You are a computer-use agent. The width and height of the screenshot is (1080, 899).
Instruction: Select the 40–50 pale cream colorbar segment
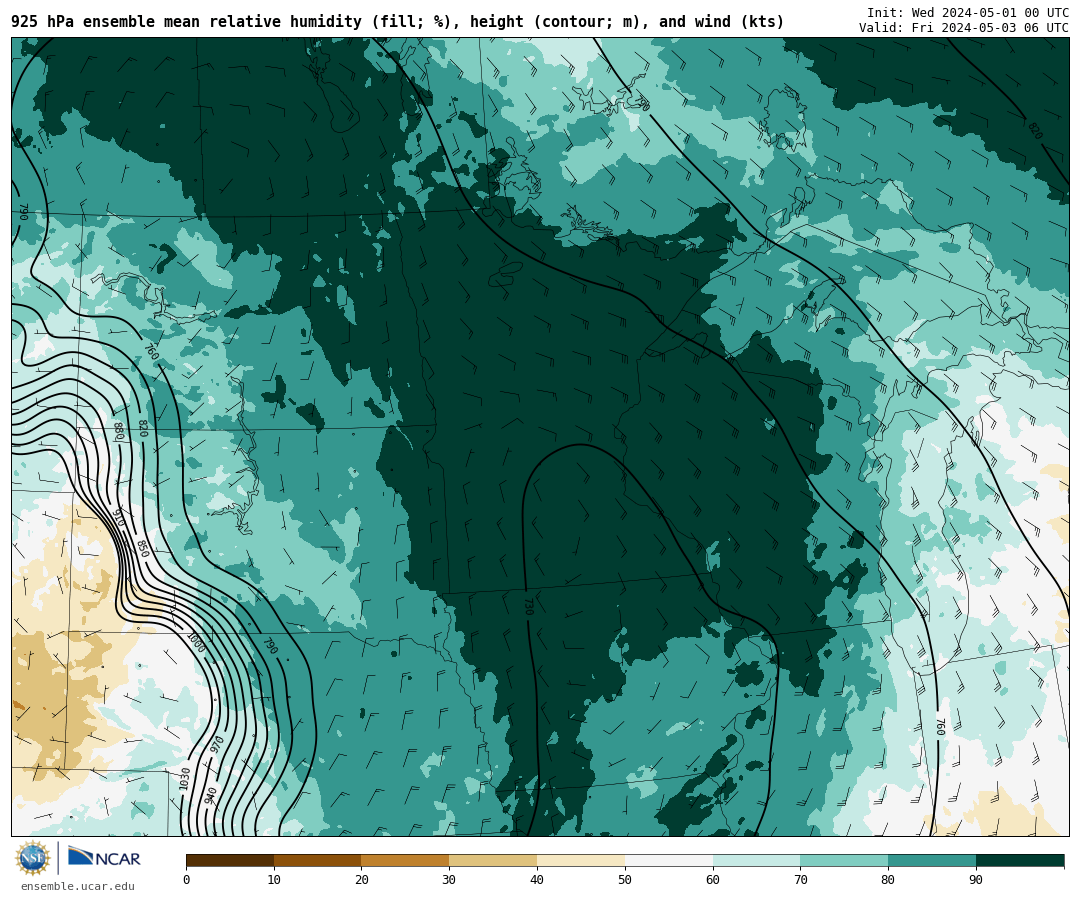coord(581,860)
